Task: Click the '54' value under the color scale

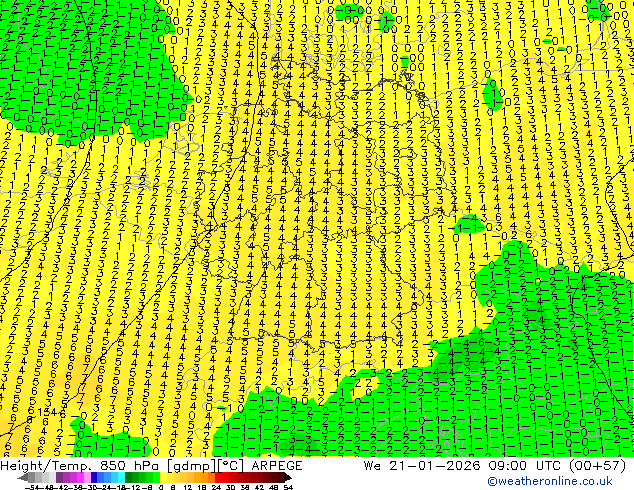Action: pos(288,487)
